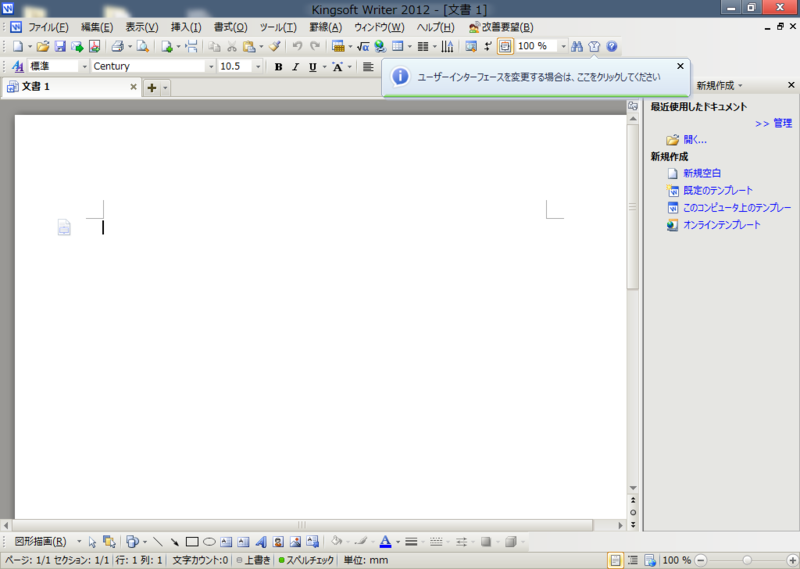Toggle bold formatting

(278, 67)
